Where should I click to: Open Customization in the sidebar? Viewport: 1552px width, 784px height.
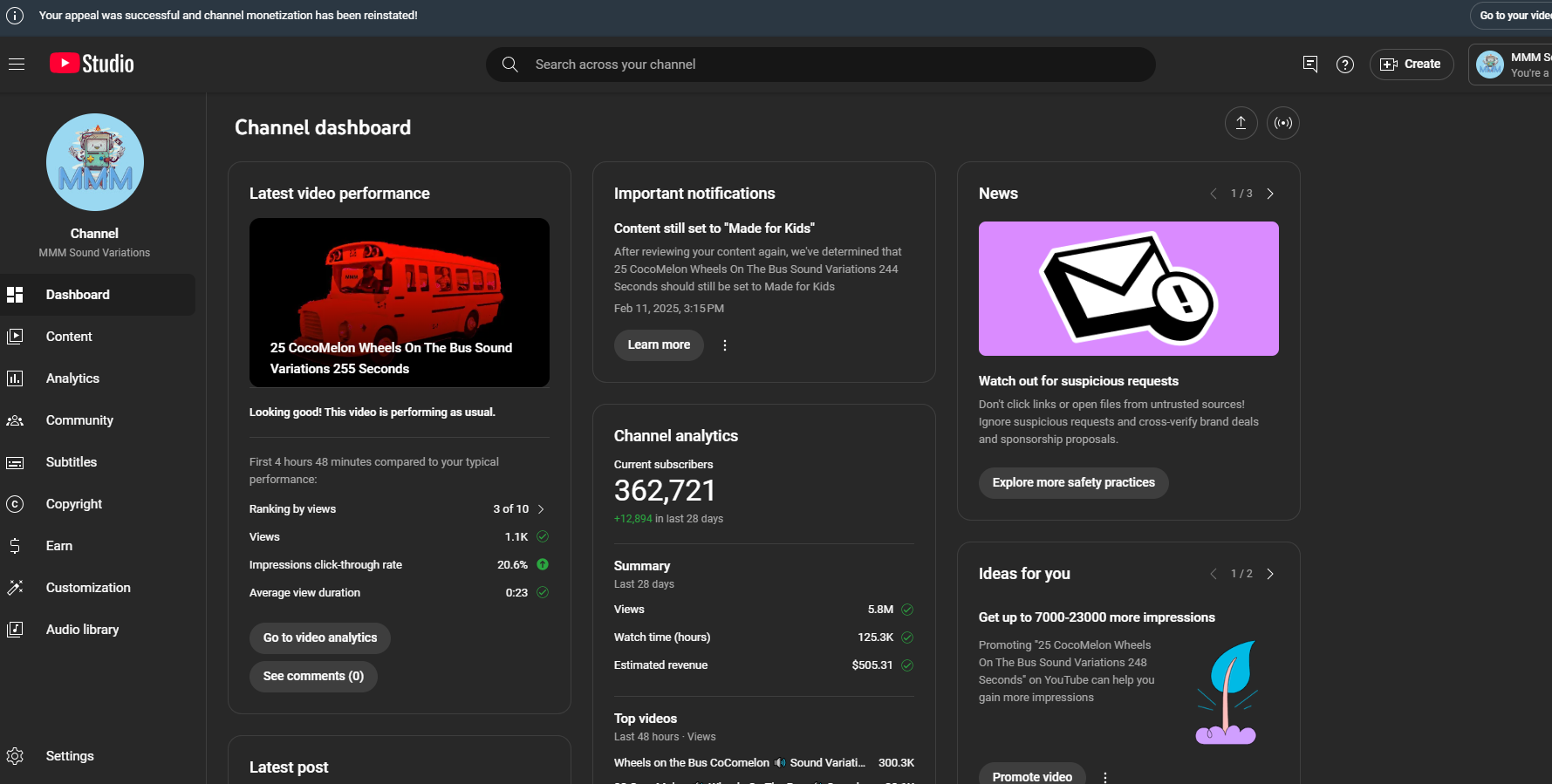point(98,588)
